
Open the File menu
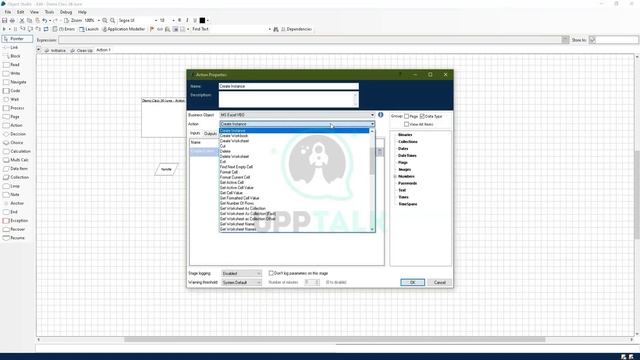(x=8, y=12)
